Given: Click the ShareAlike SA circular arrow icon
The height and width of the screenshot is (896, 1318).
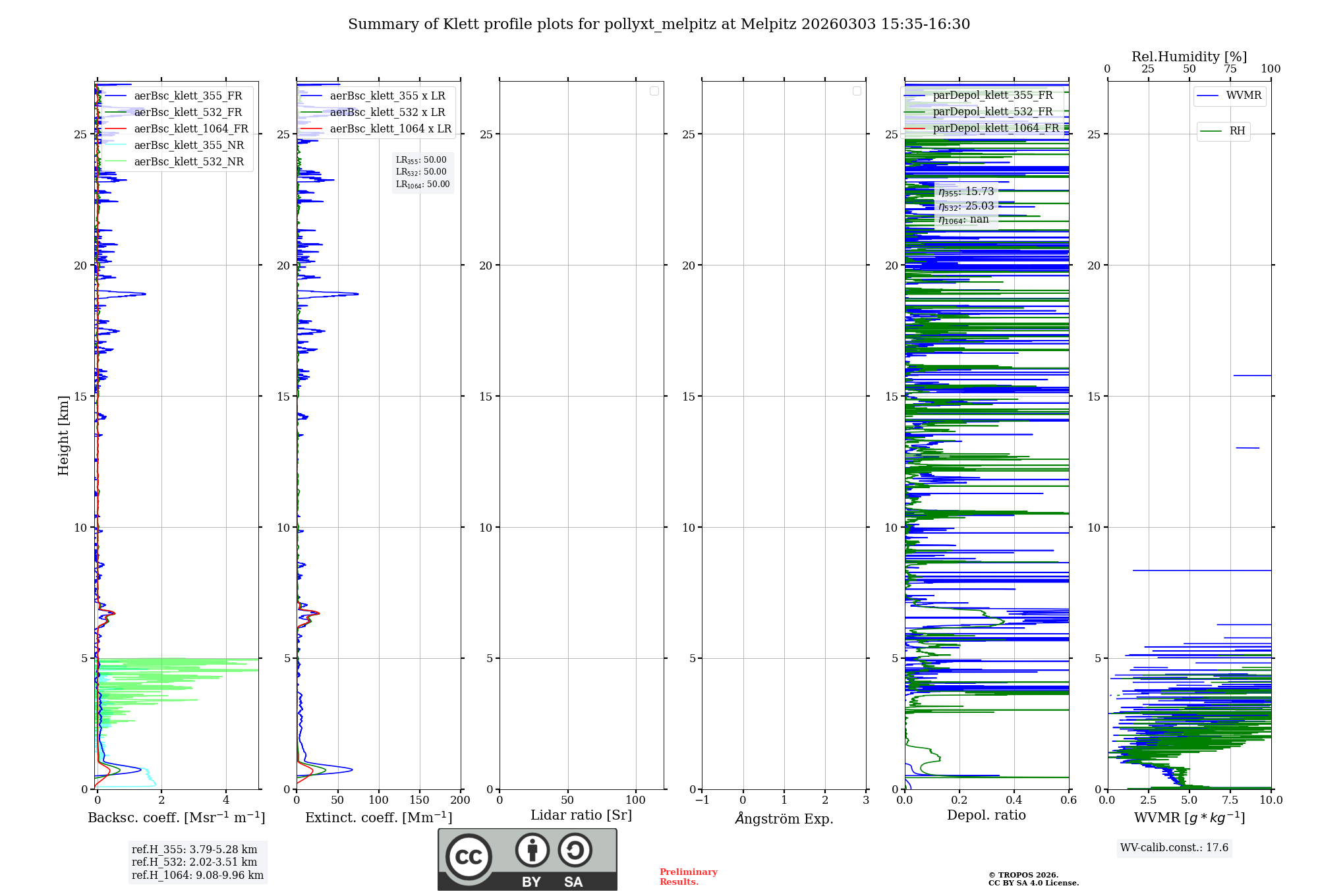Looking at the screenshot, I should point(575,850).
